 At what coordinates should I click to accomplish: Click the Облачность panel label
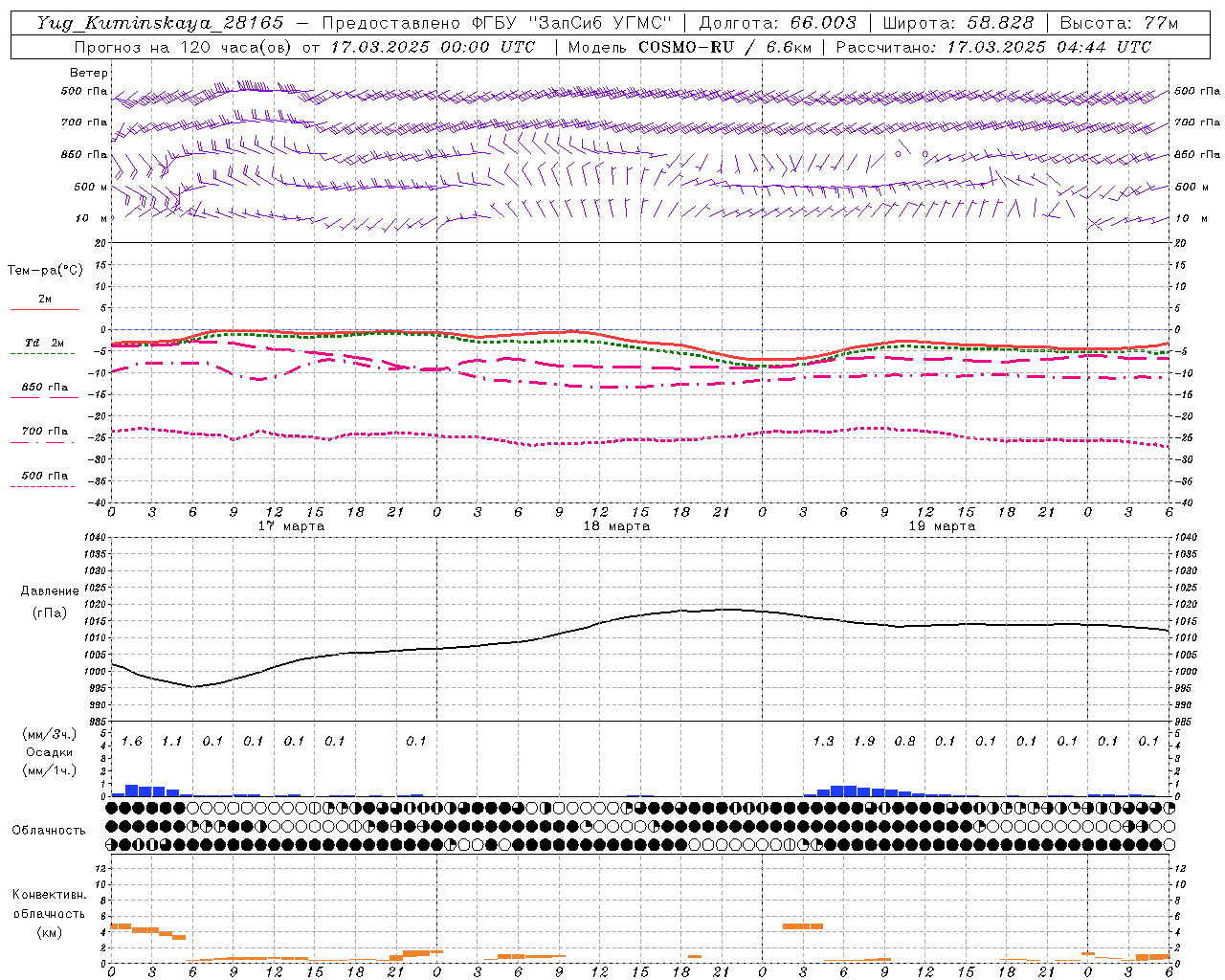tap(49, 831)
